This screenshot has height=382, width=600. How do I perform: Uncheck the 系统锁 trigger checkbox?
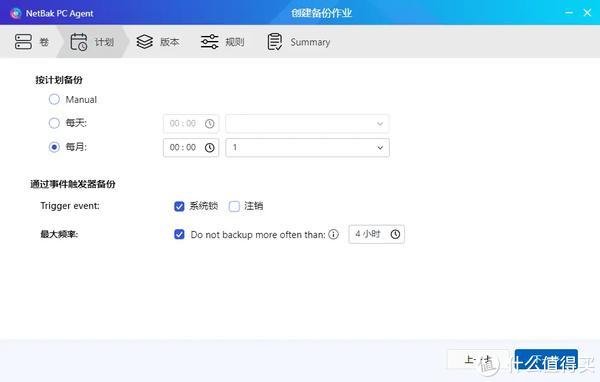tap(179, 206)
